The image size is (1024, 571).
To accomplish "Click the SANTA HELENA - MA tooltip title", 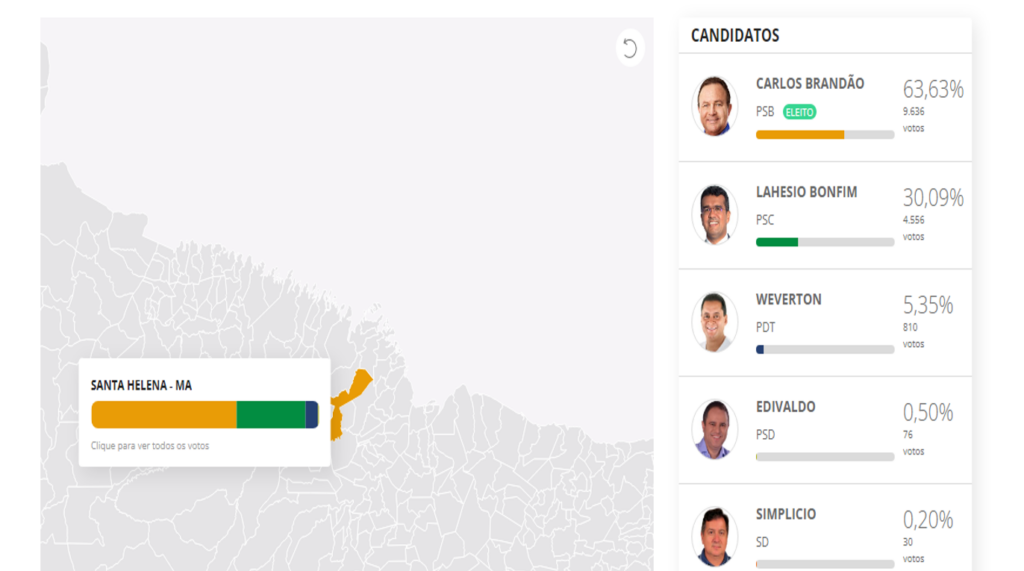I will click(141, 385).
